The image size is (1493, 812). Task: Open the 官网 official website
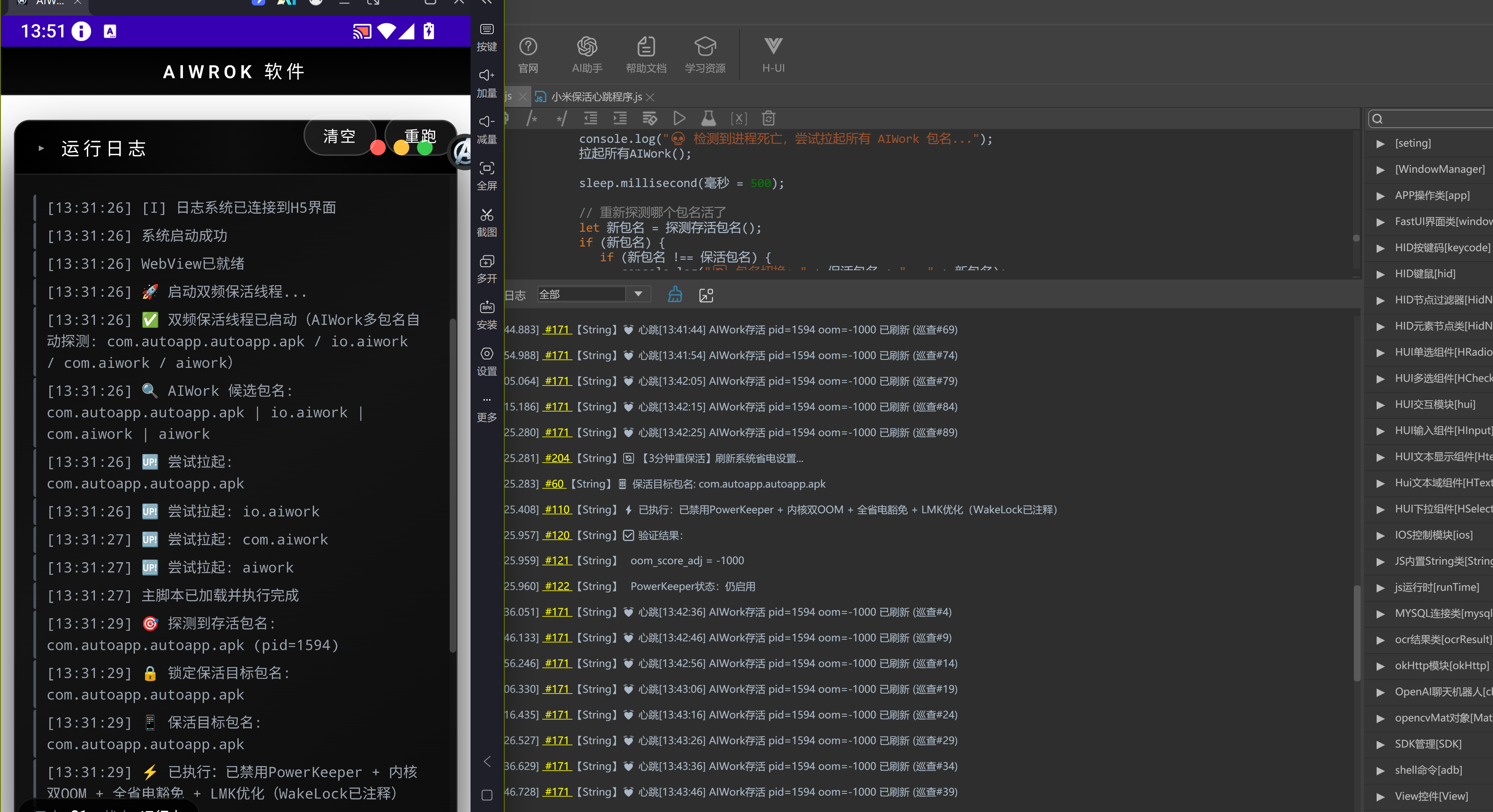pos(528,55)
